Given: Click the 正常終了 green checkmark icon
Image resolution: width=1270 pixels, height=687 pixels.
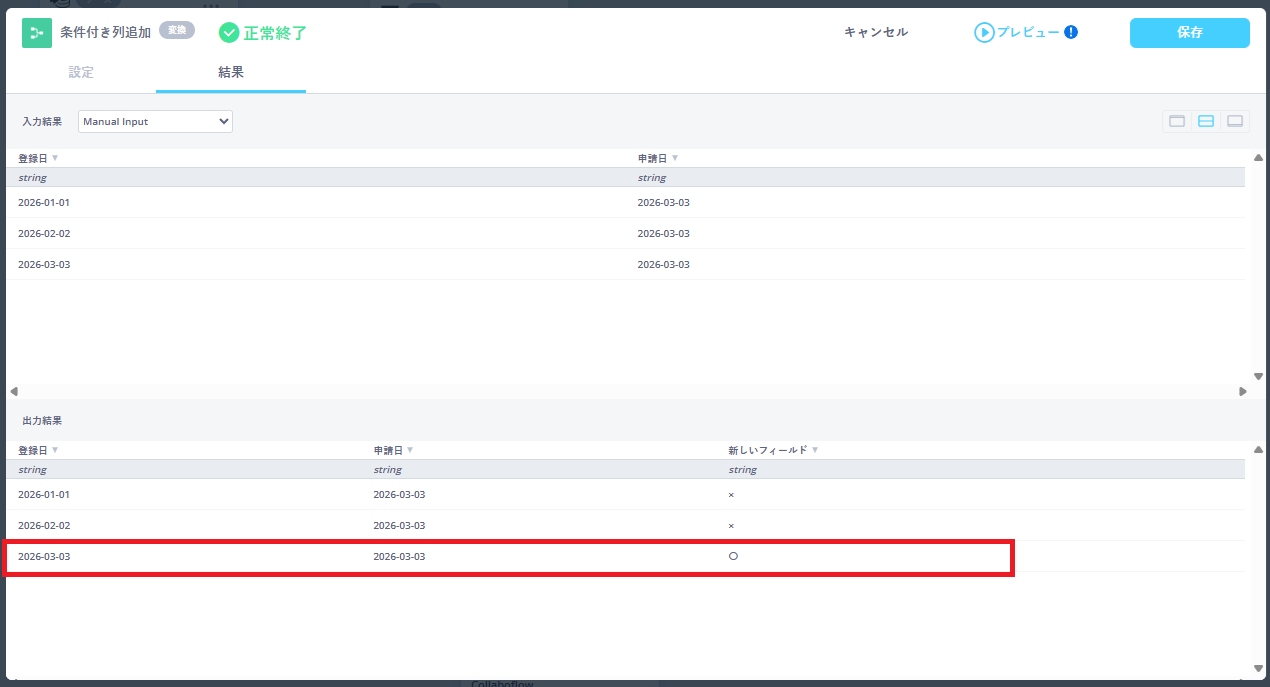Looking at the screenshot, I should [x=229, y=33].
